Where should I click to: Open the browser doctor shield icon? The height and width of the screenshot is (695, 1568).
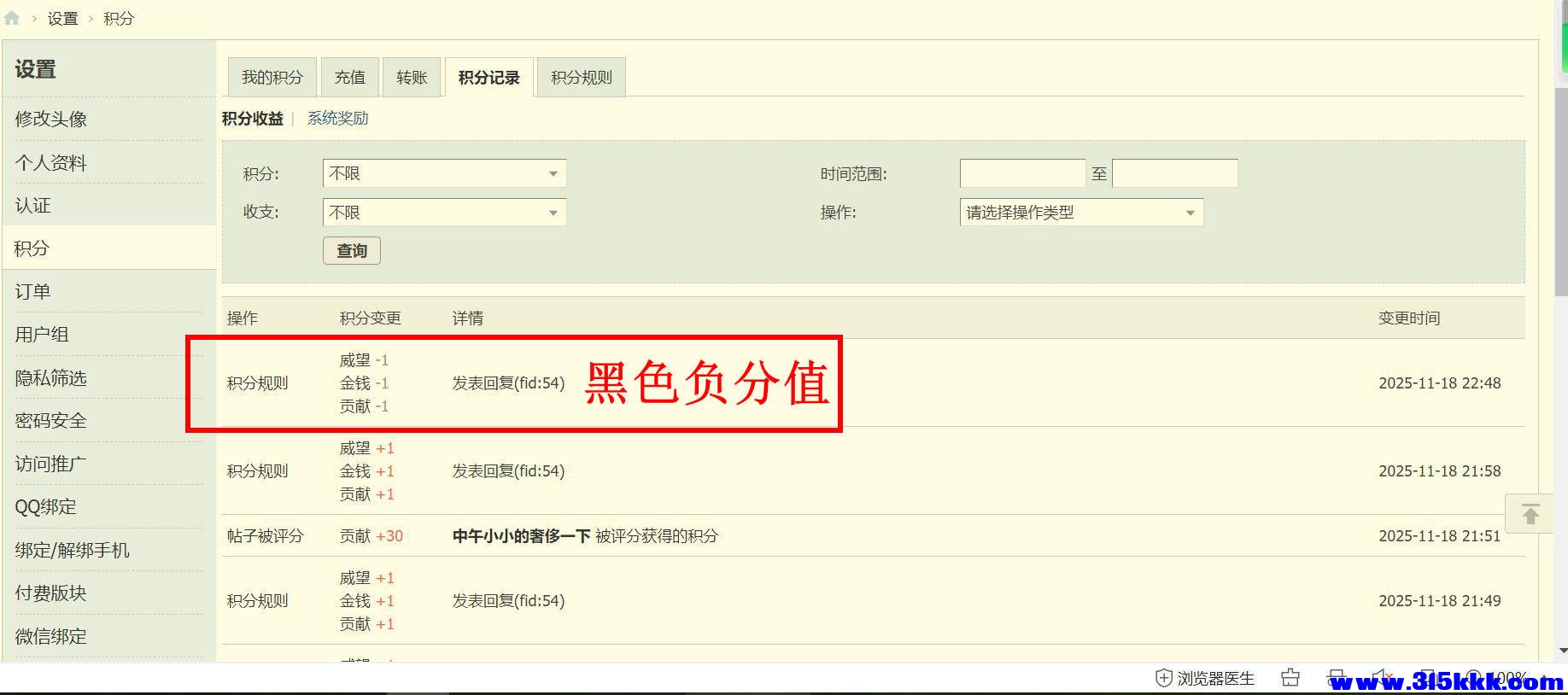pyautogui.click(x=1163, y=678)
